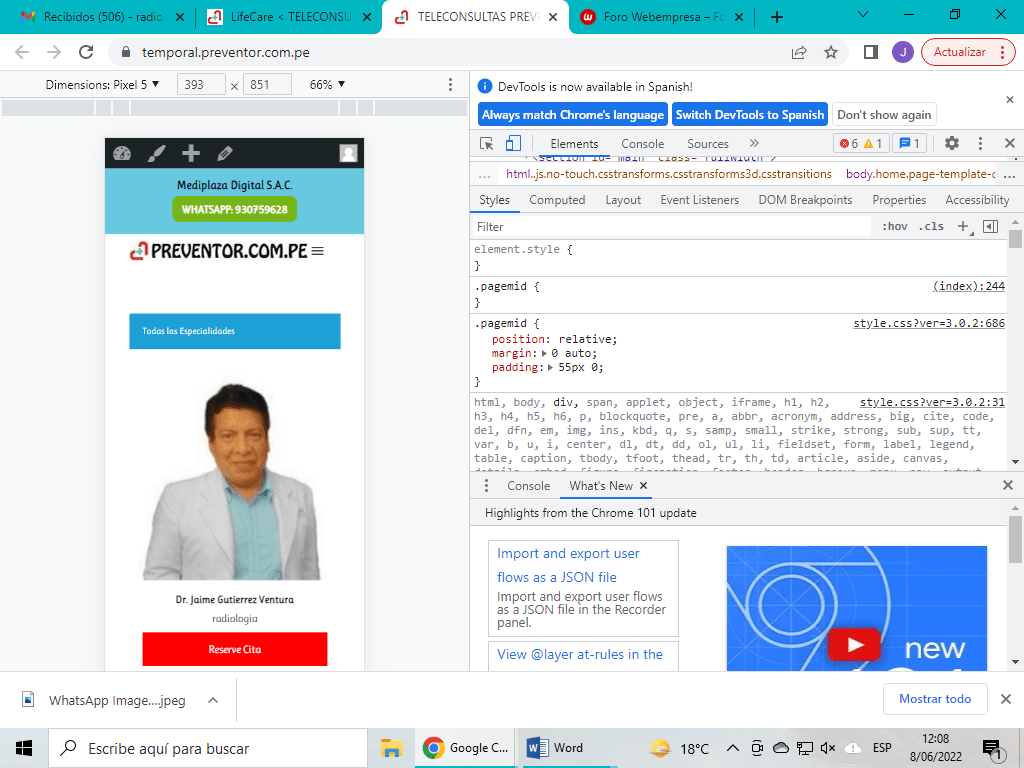
Task: Open the DevTools customize menu dots
Action: tap(980, 143)
